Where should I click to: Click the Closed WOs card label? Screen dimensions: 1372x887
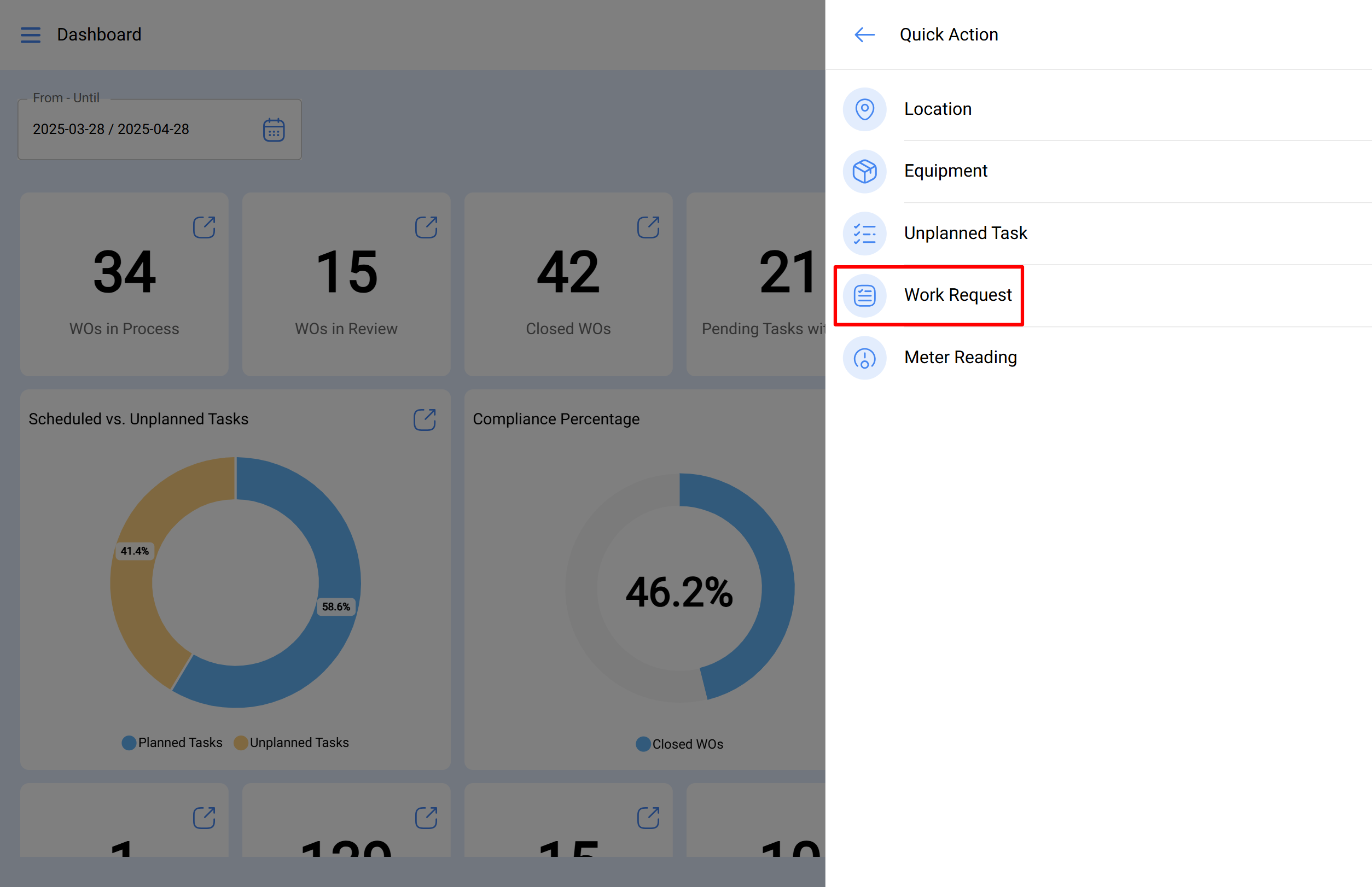pos(568,329)
